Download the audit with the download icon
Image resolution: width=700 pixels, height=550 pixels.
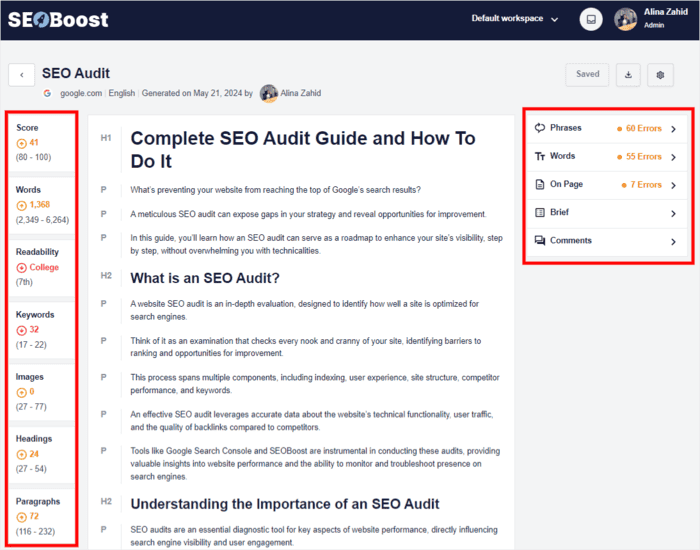pyautogui.click(x=628, y=75)
